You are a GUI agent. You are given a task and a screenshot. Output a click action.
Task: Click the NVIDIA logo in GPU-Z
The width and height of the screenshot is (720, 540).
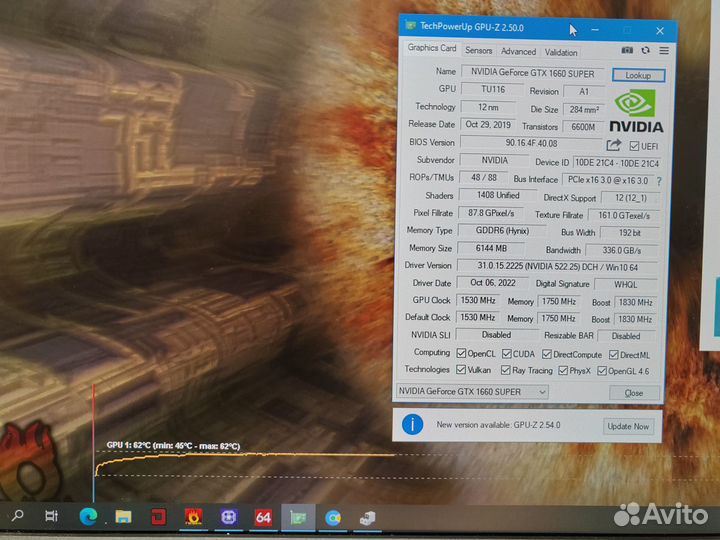(636, 110)
